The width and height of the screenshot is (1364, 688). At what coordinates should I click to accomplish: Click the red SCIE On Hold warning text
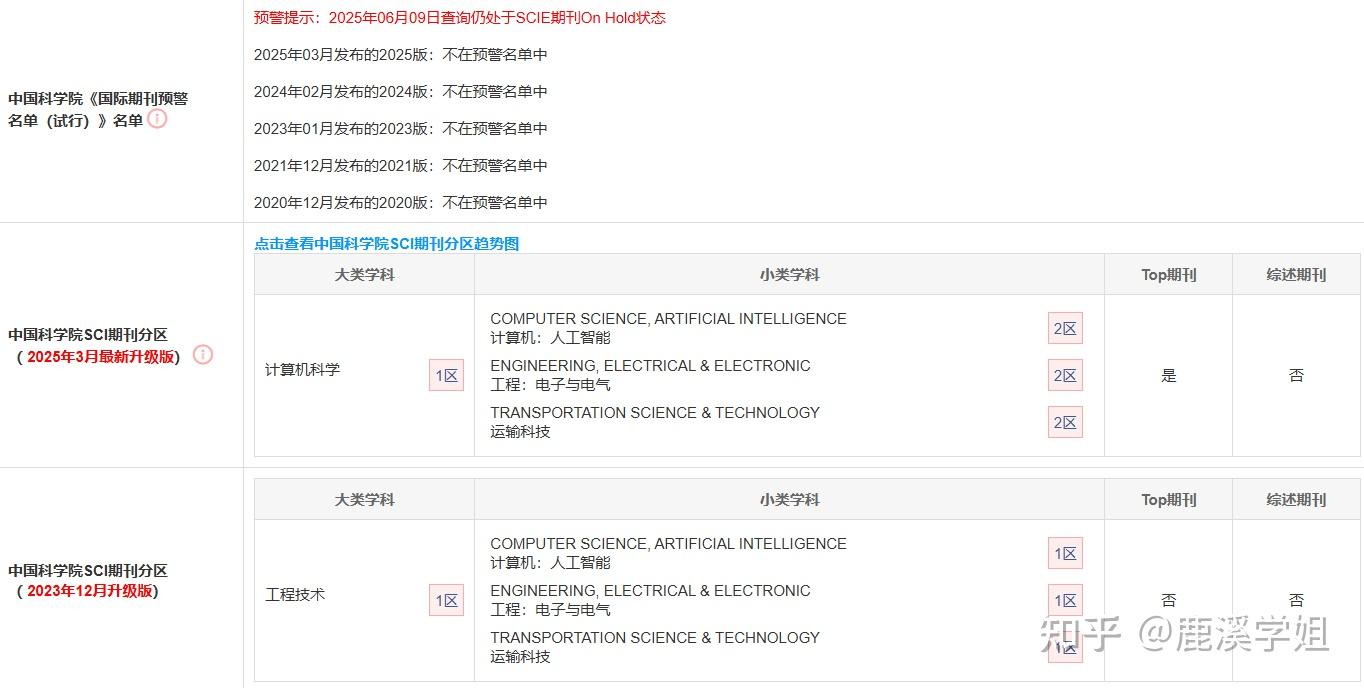(458, 17)
